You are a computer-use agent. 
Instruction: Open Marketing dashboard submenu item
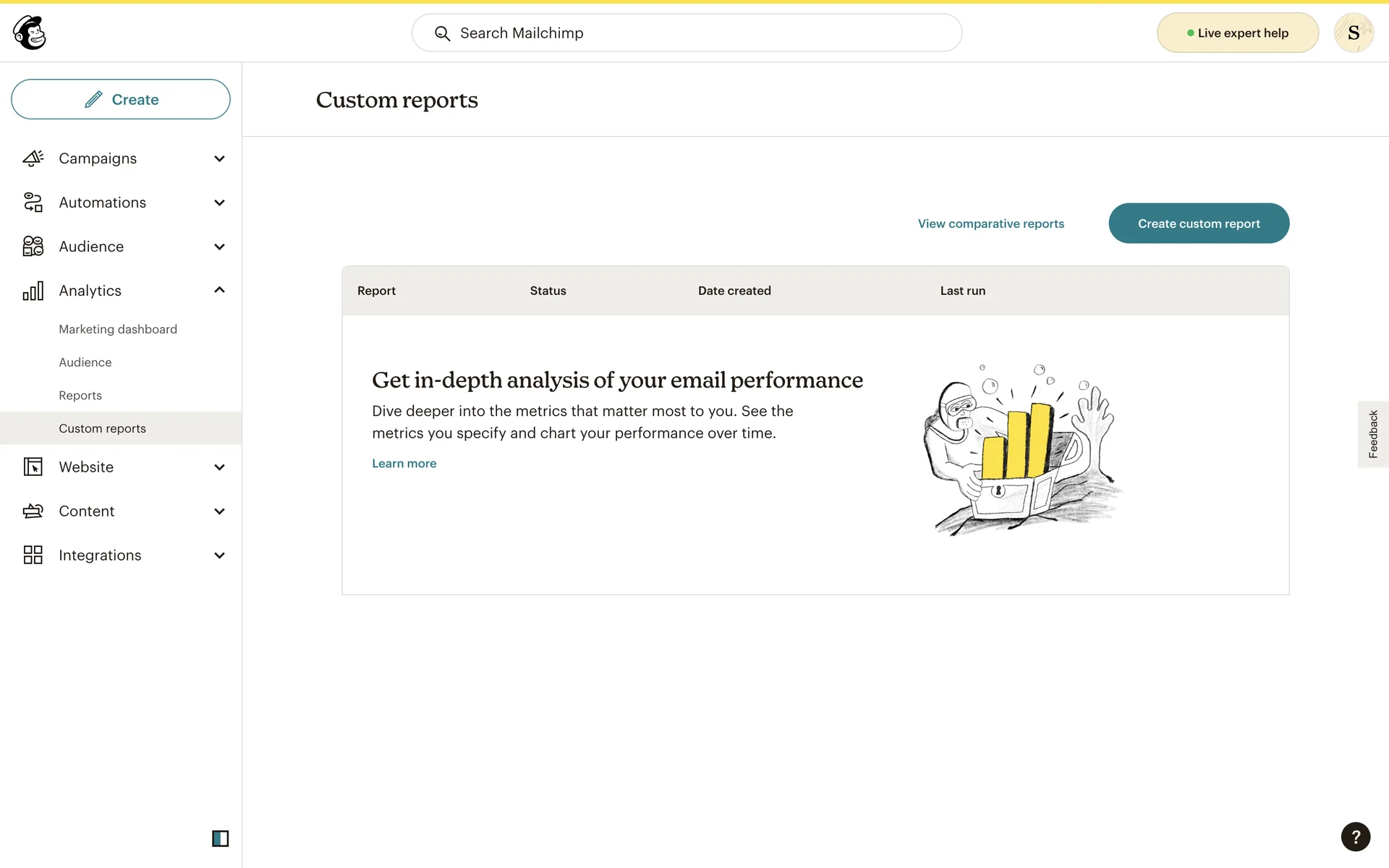(118, 329)
